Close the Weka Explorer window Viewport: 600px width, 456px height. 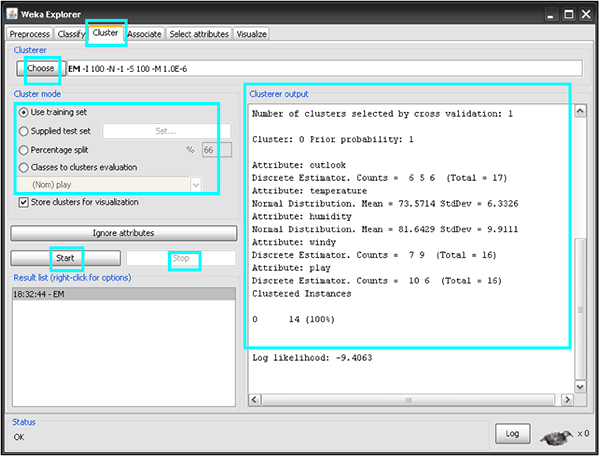click(x=586, y=15)
